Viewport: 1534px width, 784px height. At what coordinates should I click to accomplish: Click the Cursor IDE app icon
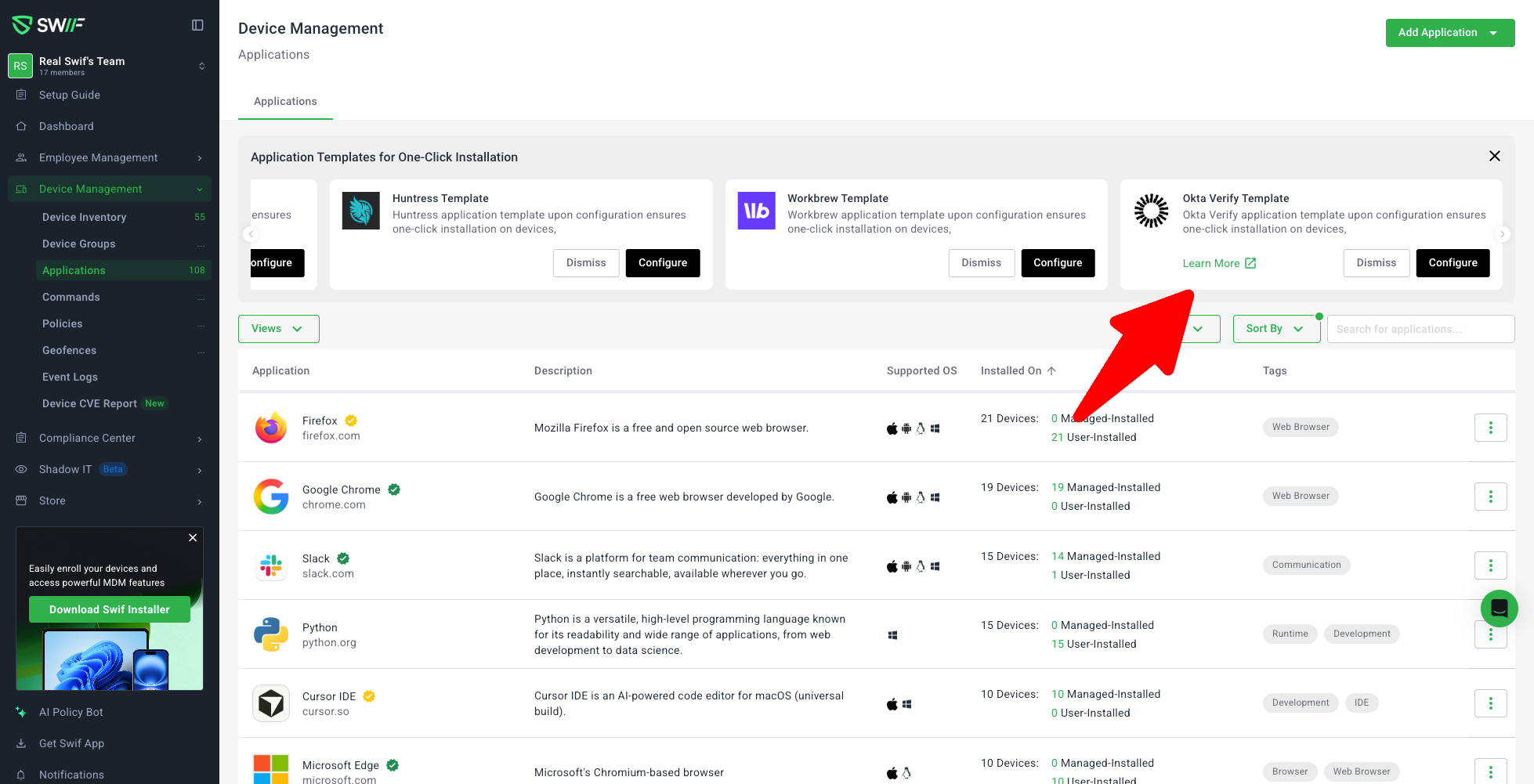[x=271, y=703]
